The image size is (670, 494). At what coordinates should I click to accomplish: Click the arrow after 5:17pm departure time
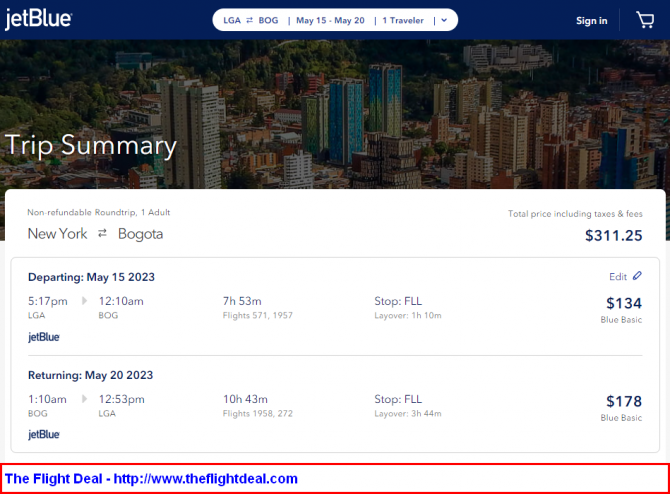[x=84, y=301]
